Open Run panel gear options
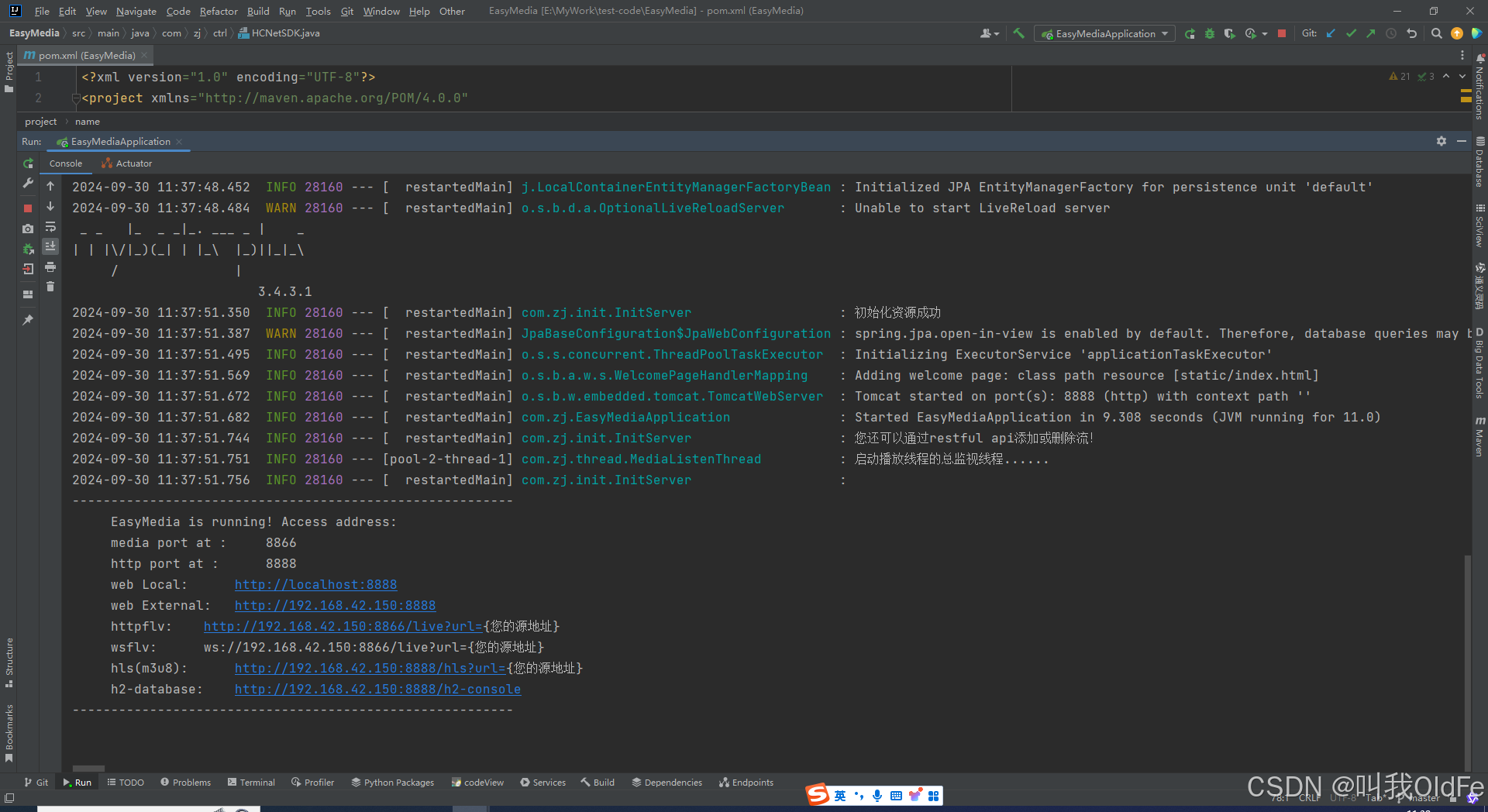This screenshot has height=812, width=1488. tap(1441, 141)
